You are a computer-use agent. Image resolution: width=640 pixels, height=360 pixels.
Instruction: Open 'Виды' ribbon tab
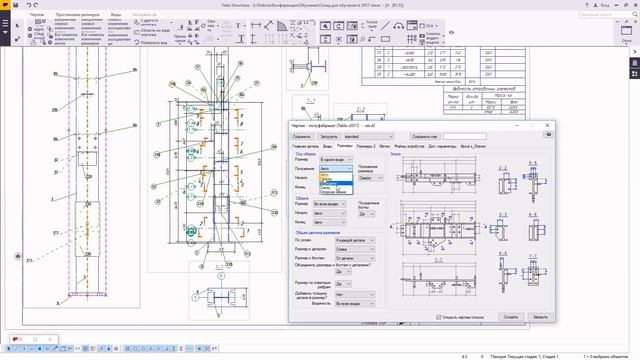pyautogui.click(x=116, y=15)
